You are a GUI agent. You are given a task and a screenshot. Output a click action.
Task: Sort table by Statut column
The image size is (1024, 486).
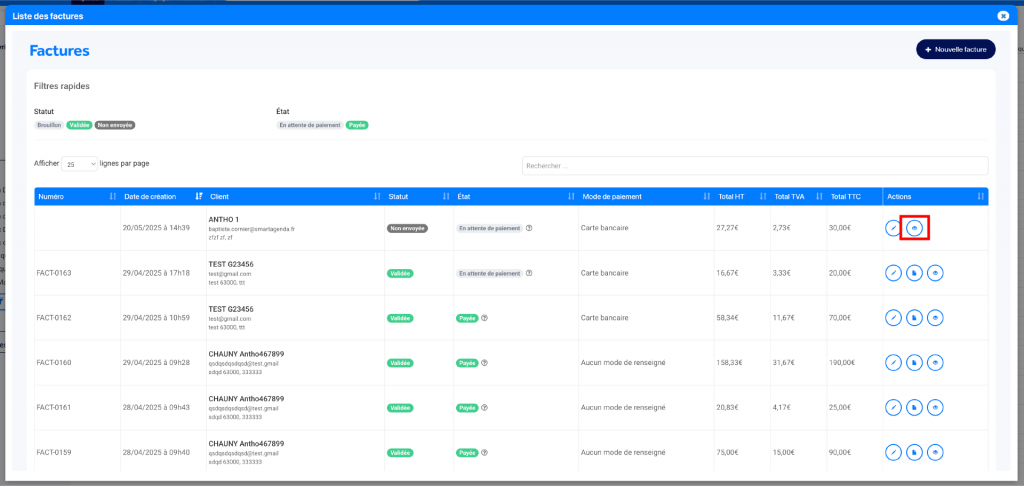(419, 197)
